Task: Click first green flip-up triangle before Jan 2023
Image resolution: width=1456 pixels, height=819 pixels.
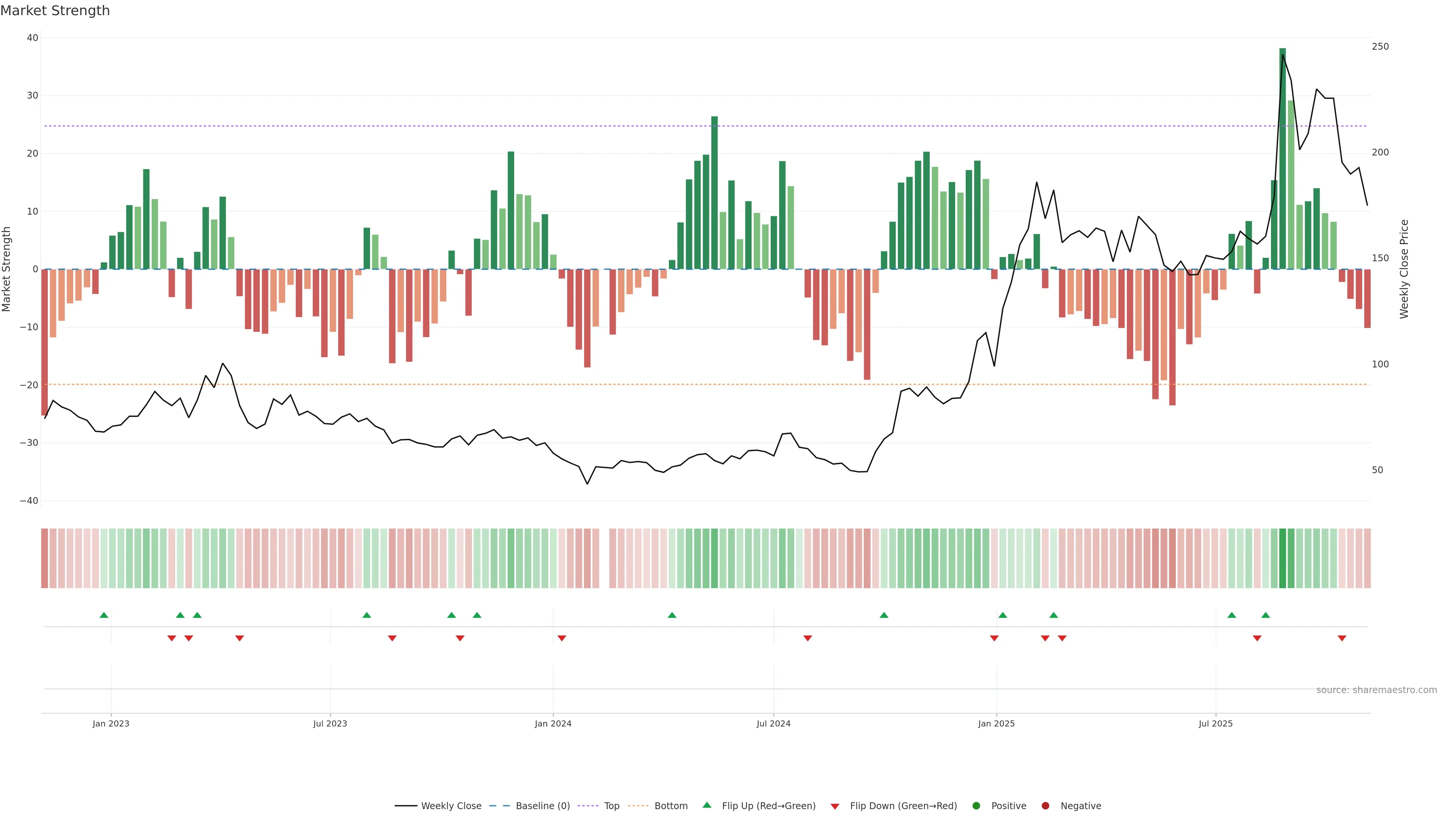Action: (104, 615)
